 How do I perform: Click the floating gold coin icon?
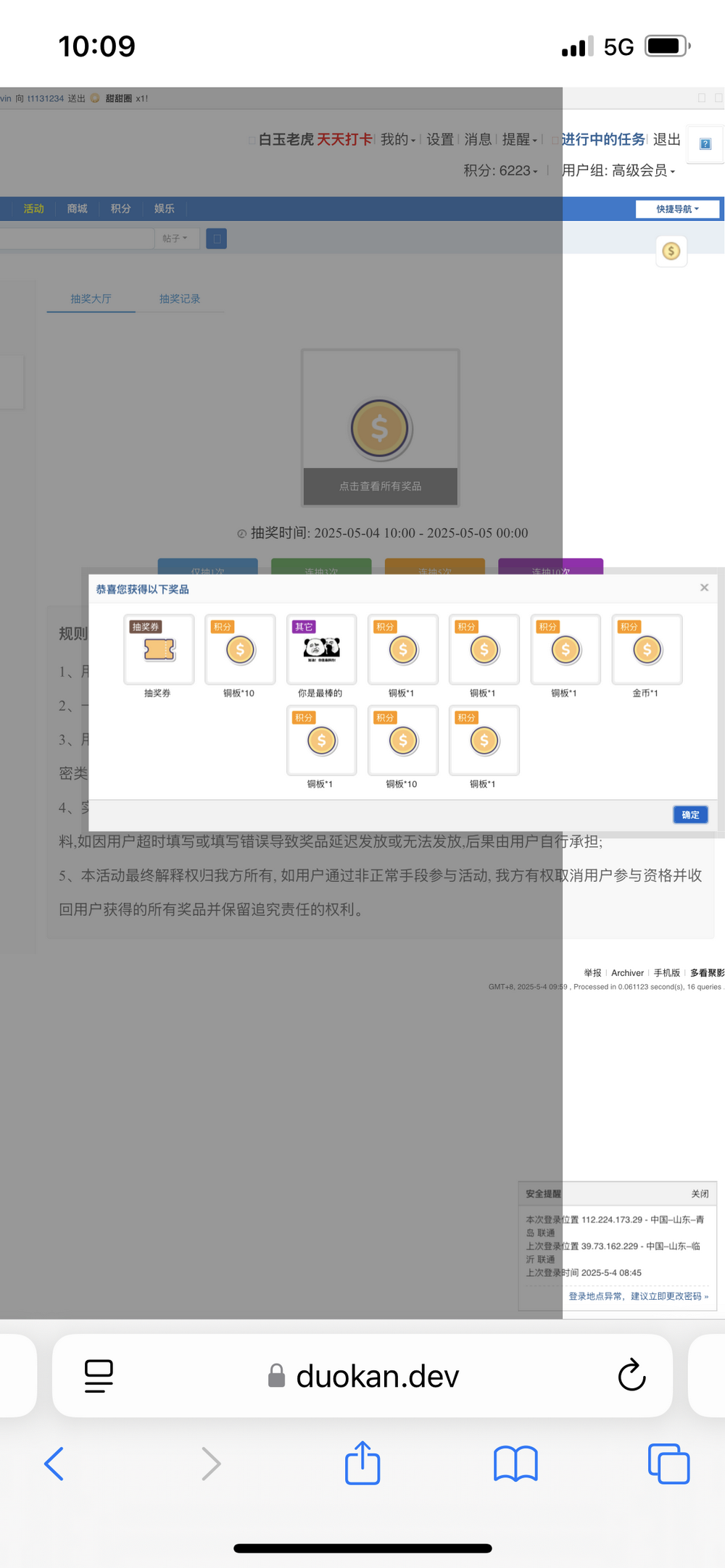tap(671, 251)
